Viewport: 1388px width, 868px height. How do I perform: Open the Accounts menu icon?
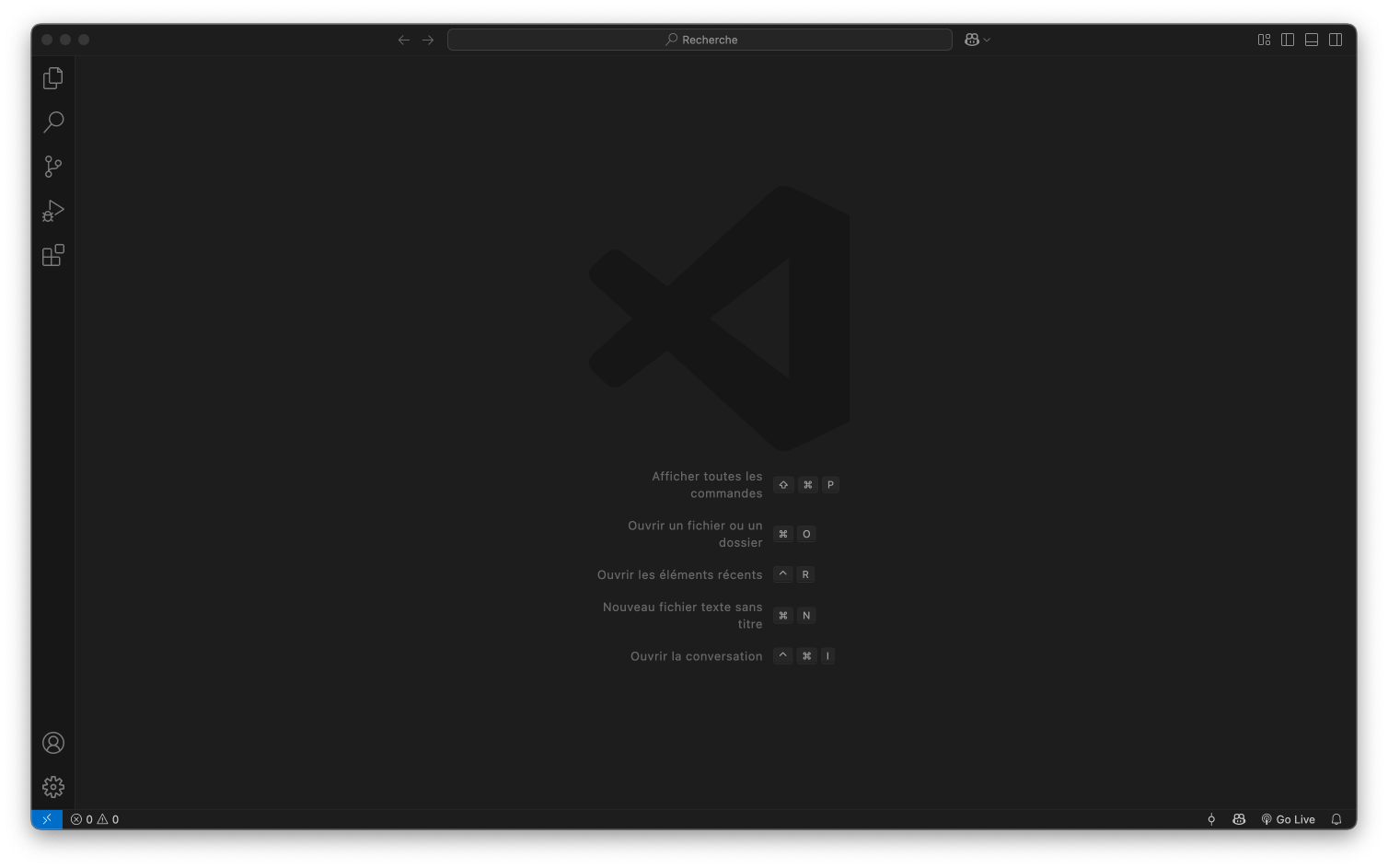pyautogui.click(x=53, y=743)
